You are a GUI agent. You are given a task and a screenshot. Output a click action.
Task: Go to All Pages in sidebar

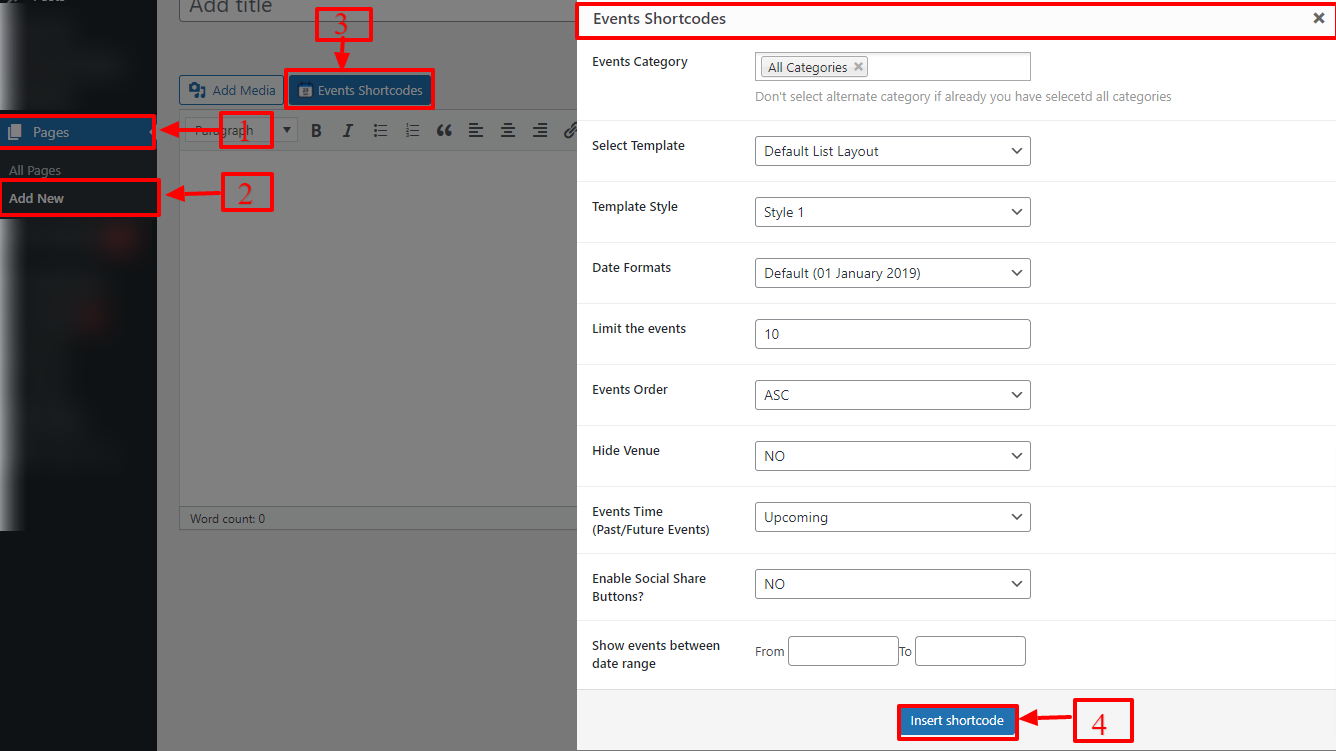[35, 171]
